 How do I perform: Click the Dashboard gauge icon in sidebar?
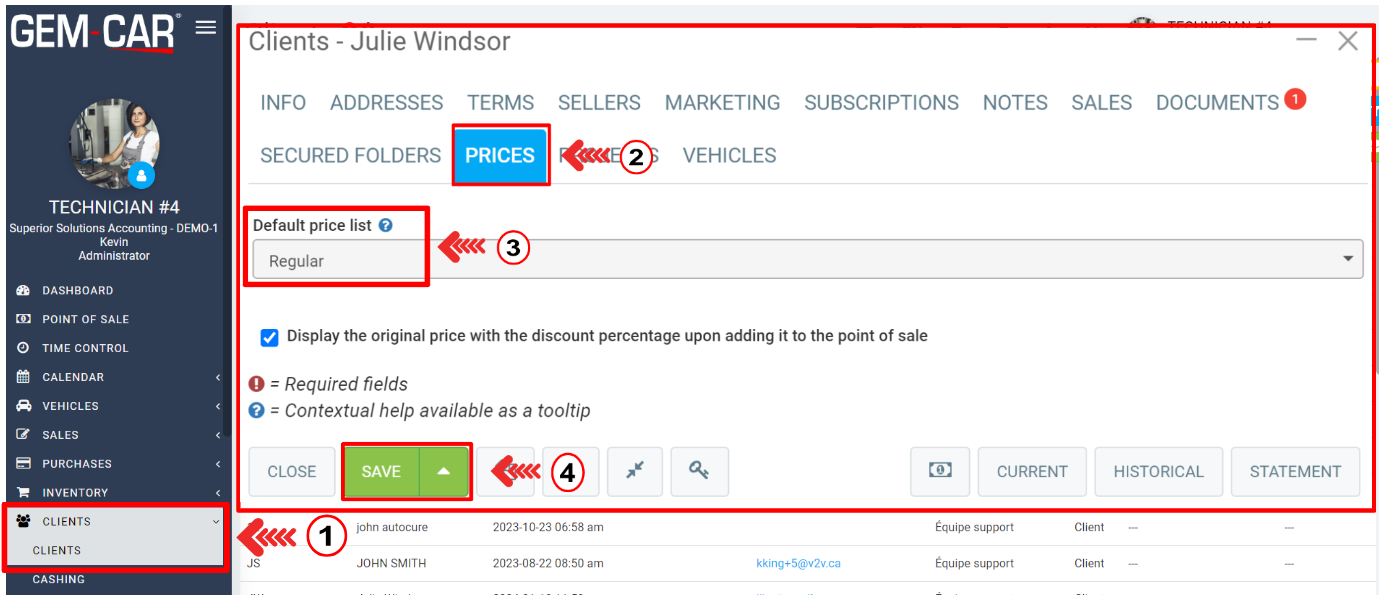[x=23, y=290]
